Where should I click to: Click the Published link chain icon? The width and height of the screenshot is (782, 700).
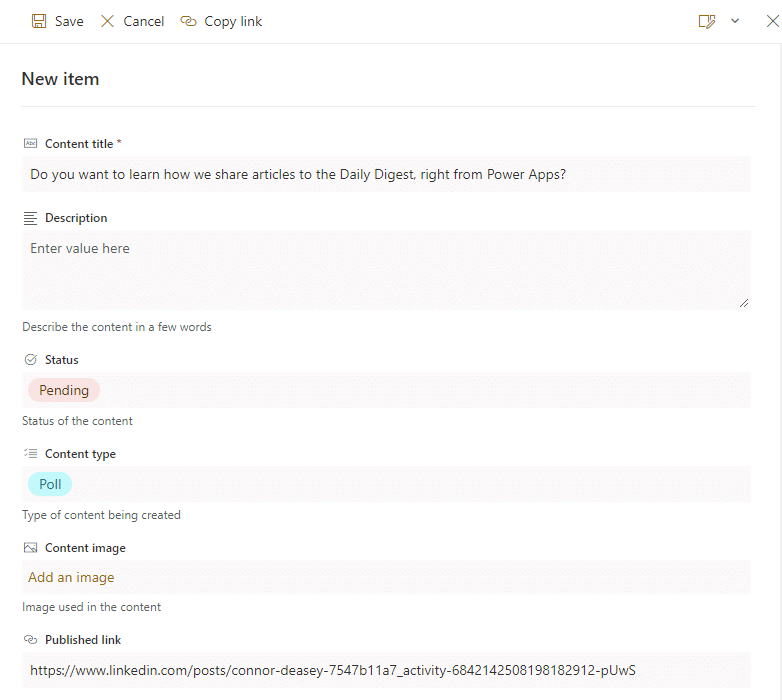pyautogui.click(x=30, y=640)
